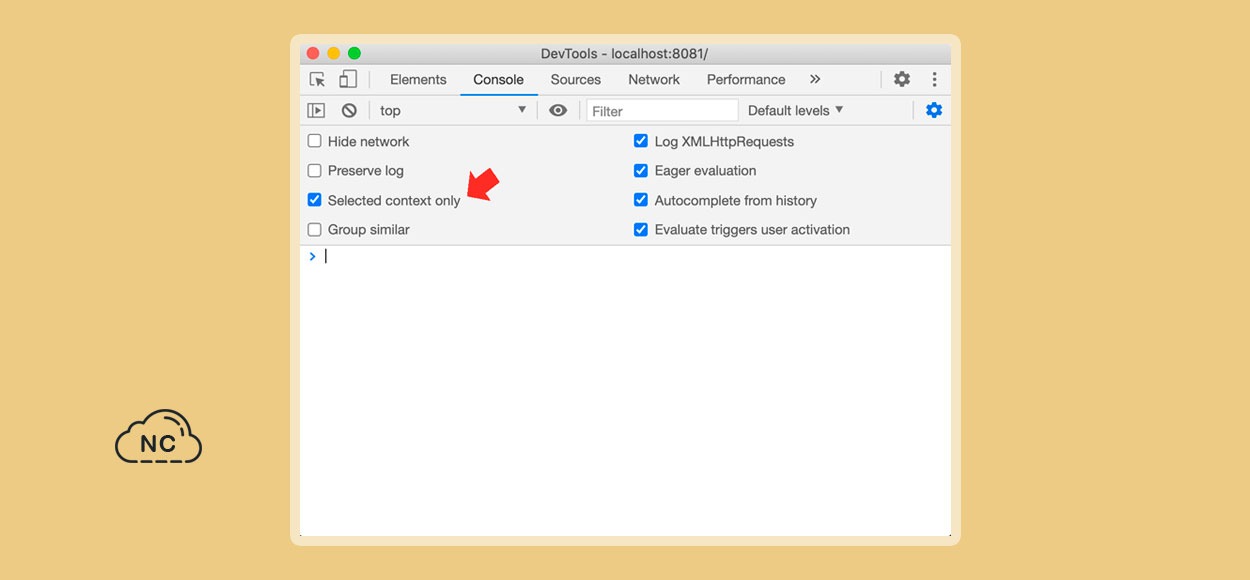
Task: Open the Sources tab
Action: pyautogui.click(x=576, y=80)
